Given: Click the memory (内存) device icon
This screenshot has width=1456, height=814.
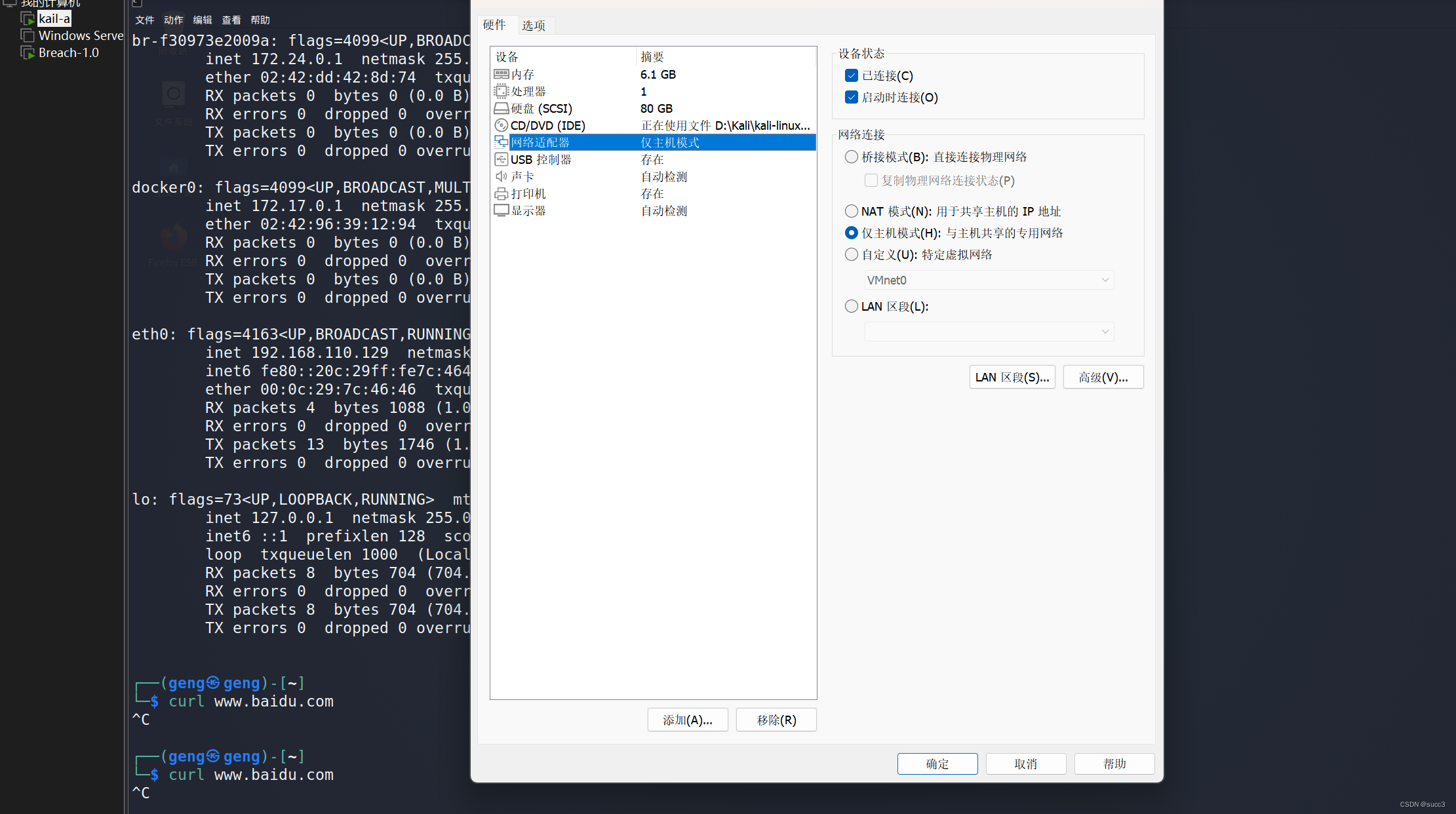Looking at the screenshot, I should coord(501,75).
